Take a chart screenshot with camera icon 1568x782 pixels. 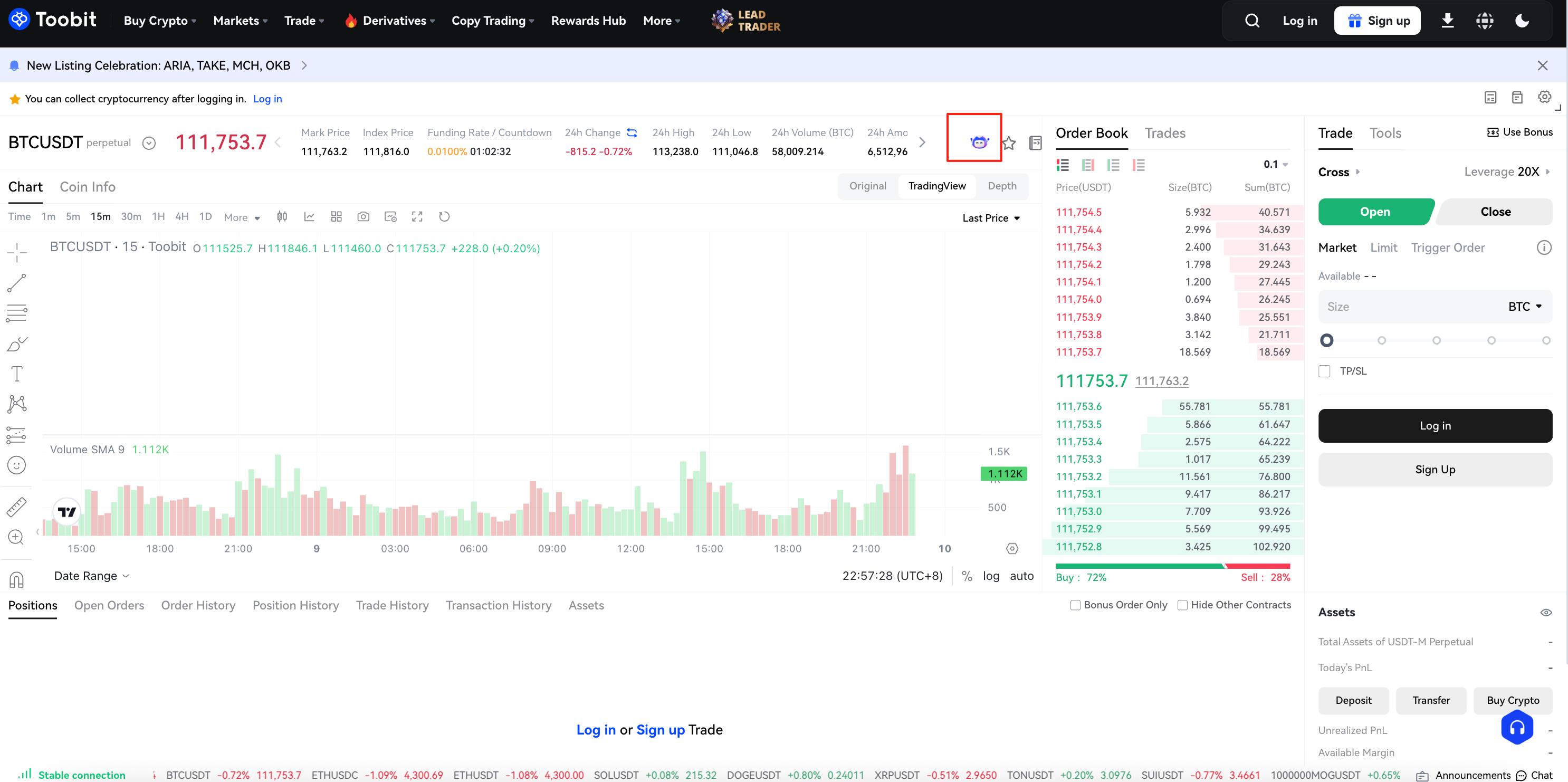(x=364, y=217)
